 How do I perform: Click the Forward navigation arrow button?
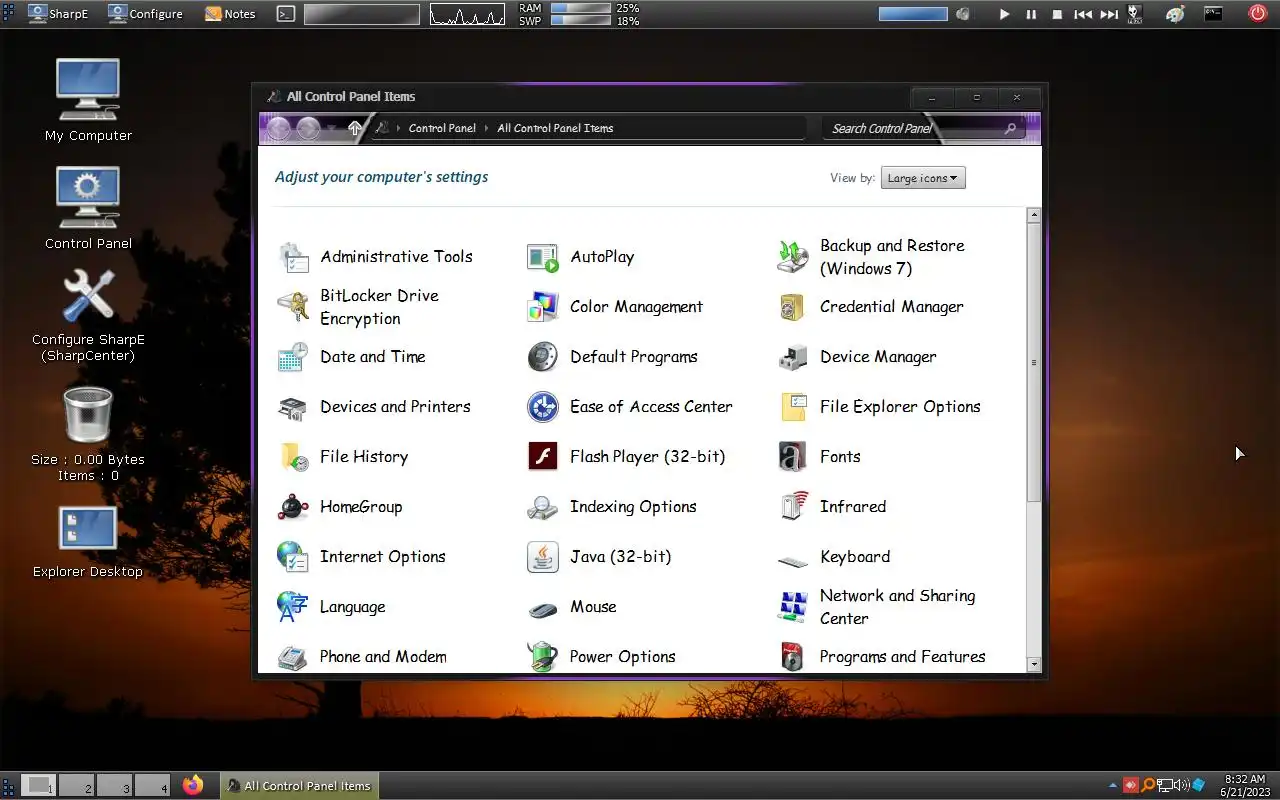coord(308,128)
